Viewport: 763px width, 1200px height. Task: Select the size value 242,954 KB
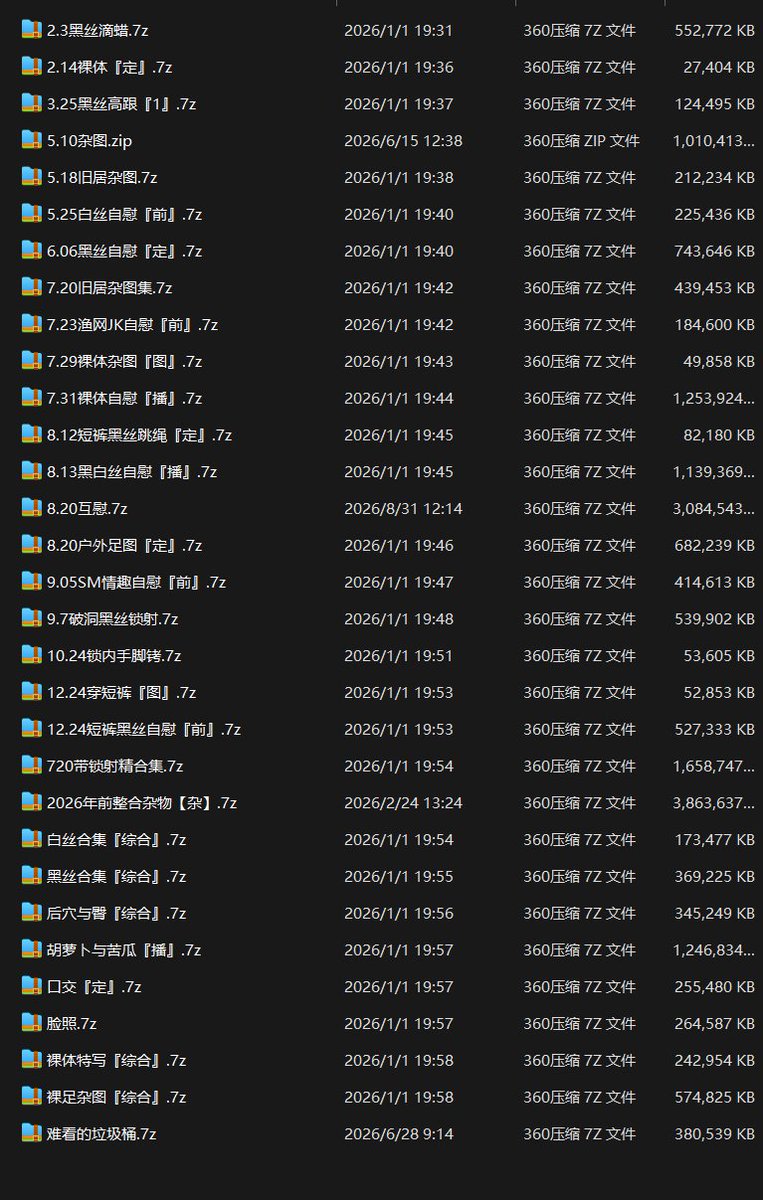(715, 1061)
